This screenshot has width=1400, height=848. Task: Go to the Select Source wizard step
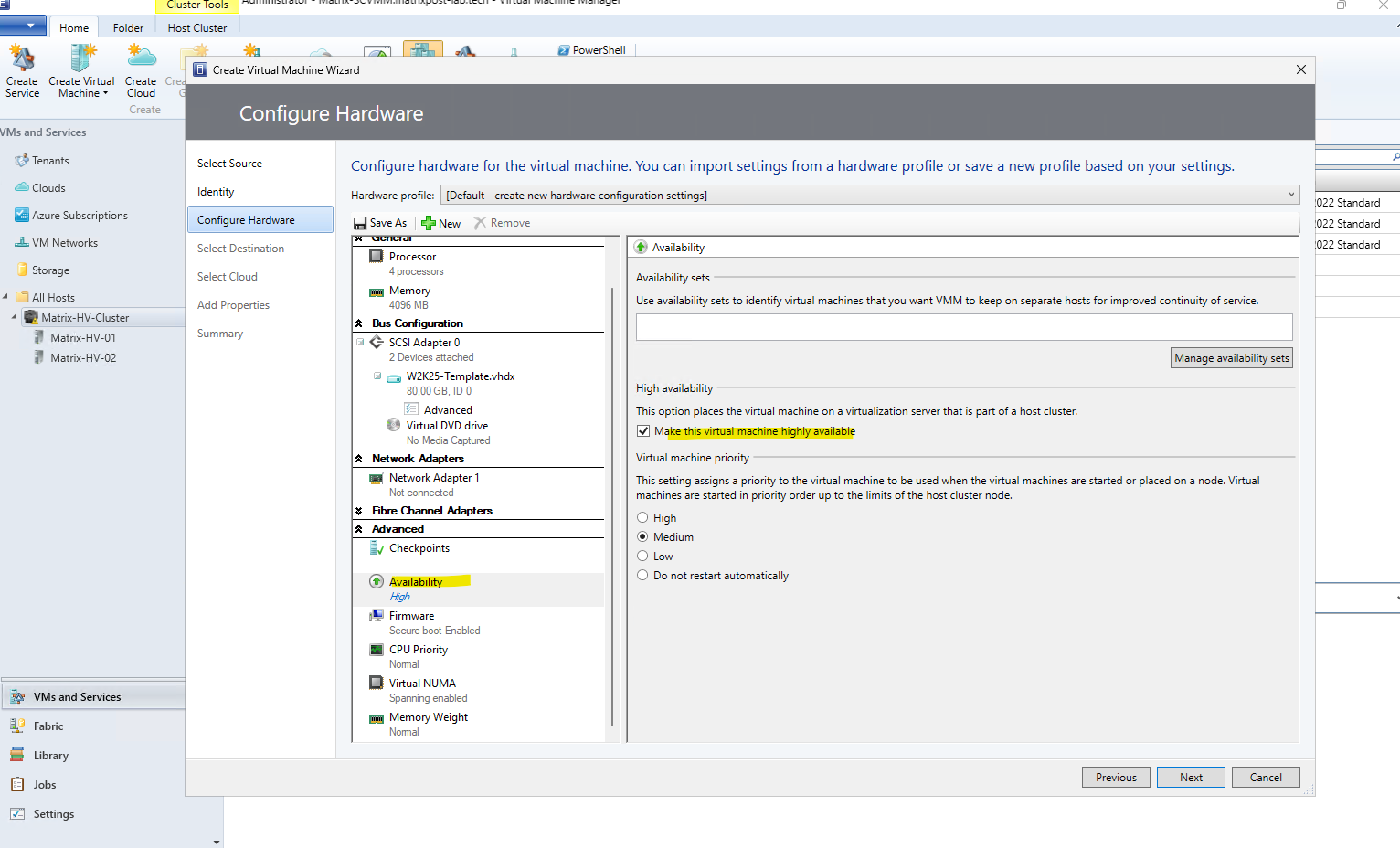(x=229, y=164)
